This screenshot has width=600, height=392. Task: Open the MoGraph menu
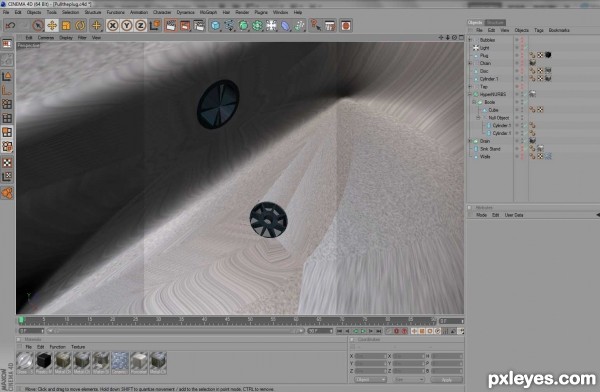pos(208,12)
